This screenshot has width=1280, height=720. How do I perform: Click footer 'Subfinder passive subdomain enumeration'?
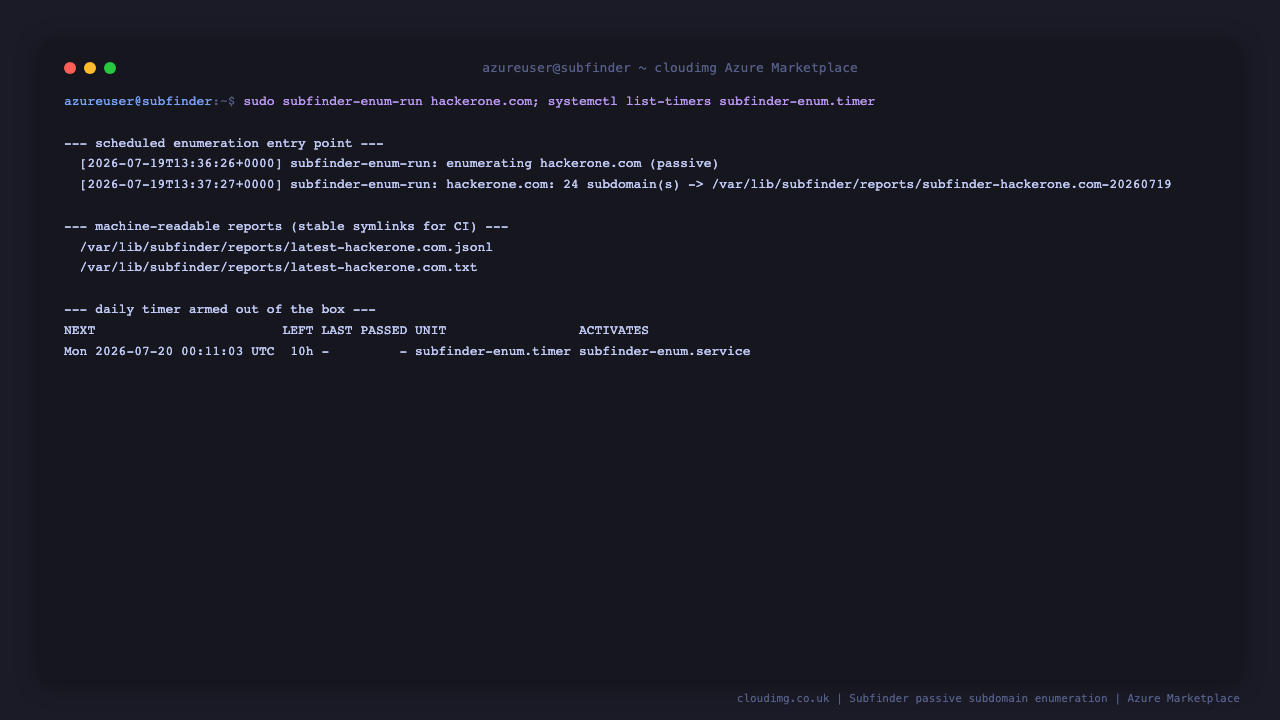[x=978, y=698]
